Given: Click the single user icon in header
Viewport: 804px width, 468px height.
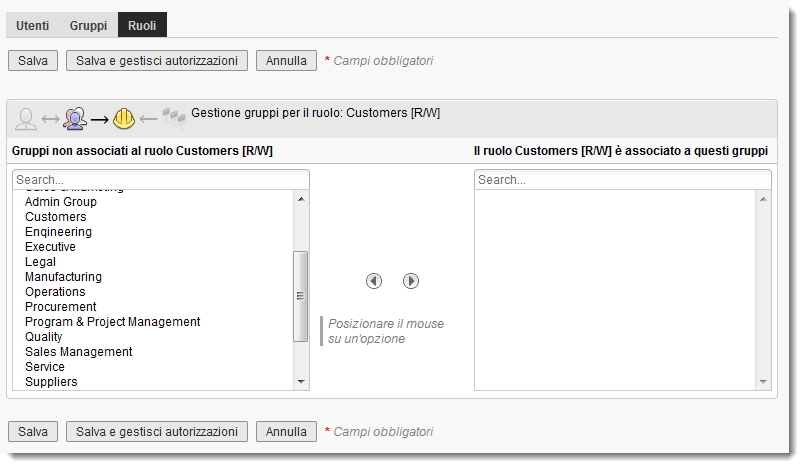Looking at the screenshot, I should (x=26, y=119).
